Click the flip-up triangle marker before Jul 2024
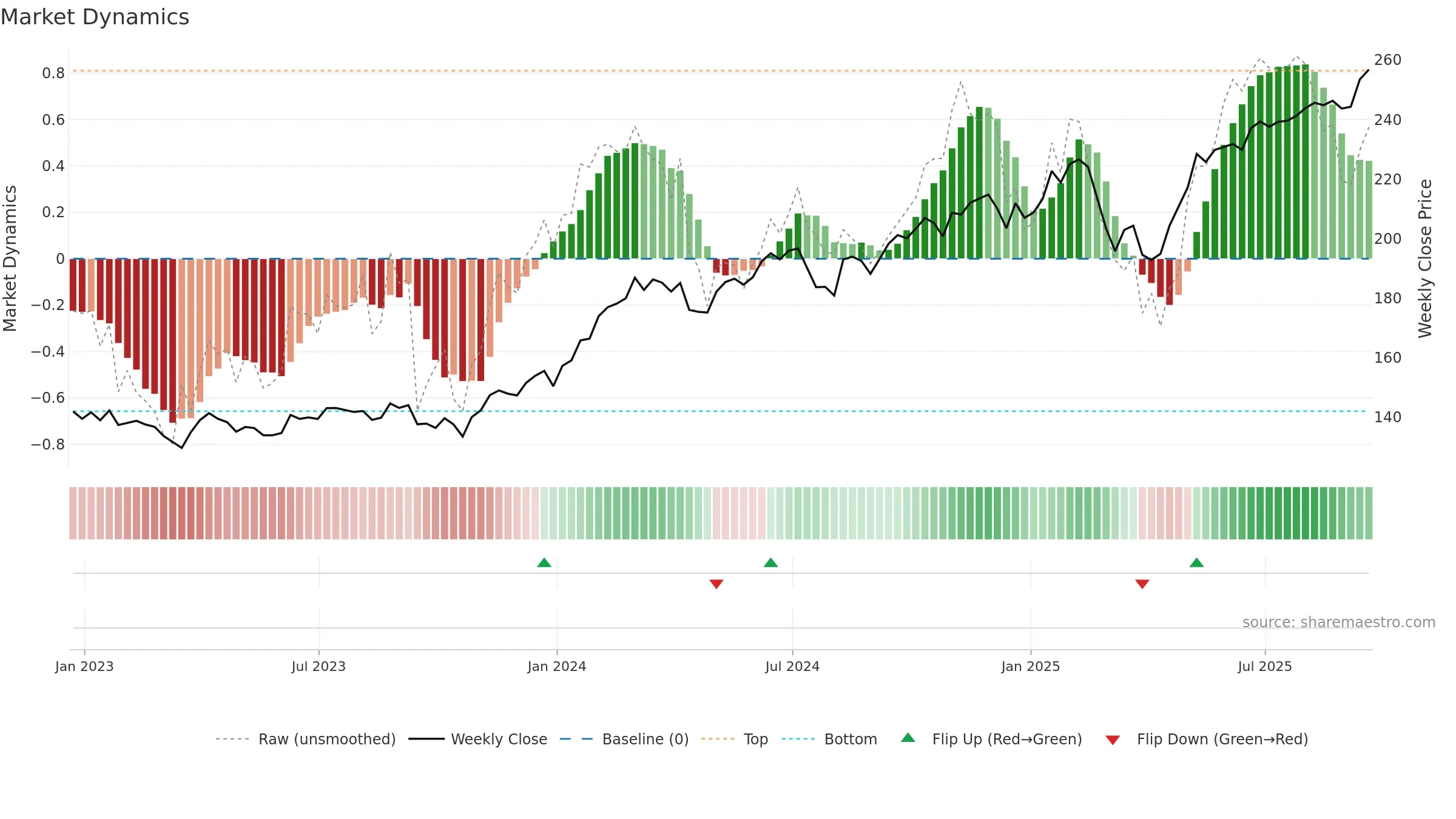Screen dimensions: 1456x819 (x=770, y=562)
